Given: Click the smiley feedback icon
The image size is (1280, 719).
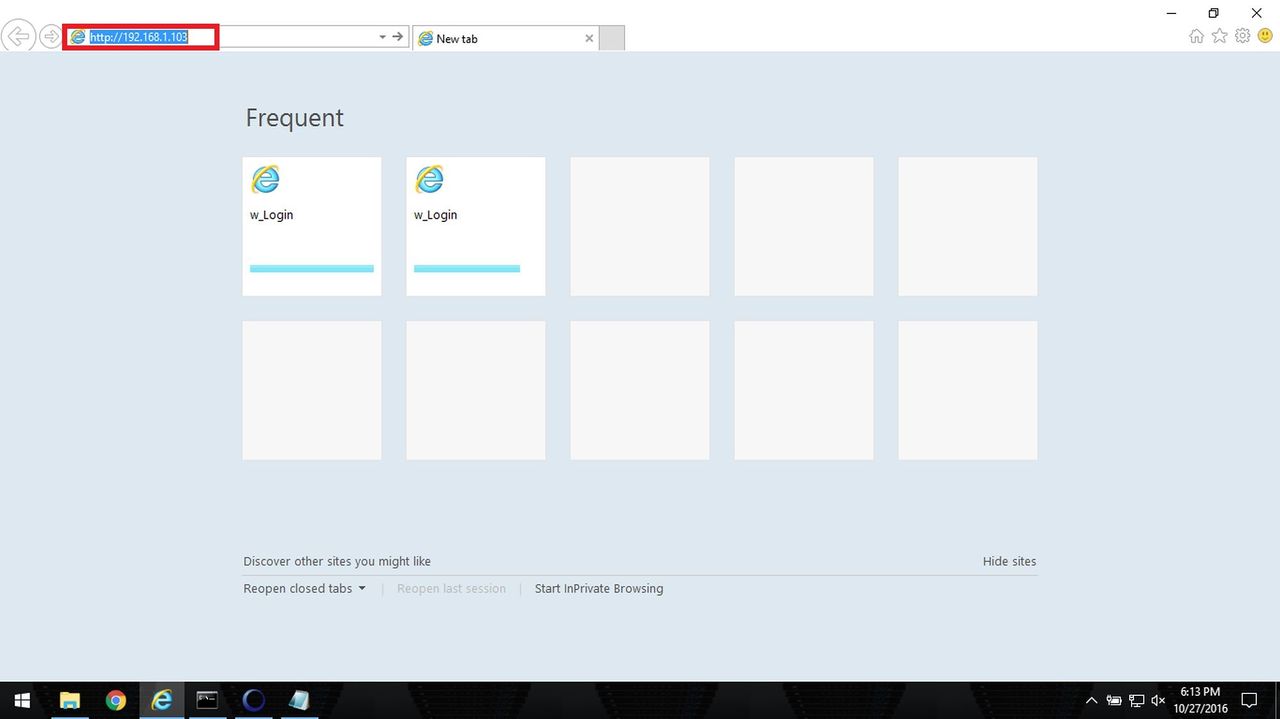Looking at the screenshot, I should [1265, 36].
